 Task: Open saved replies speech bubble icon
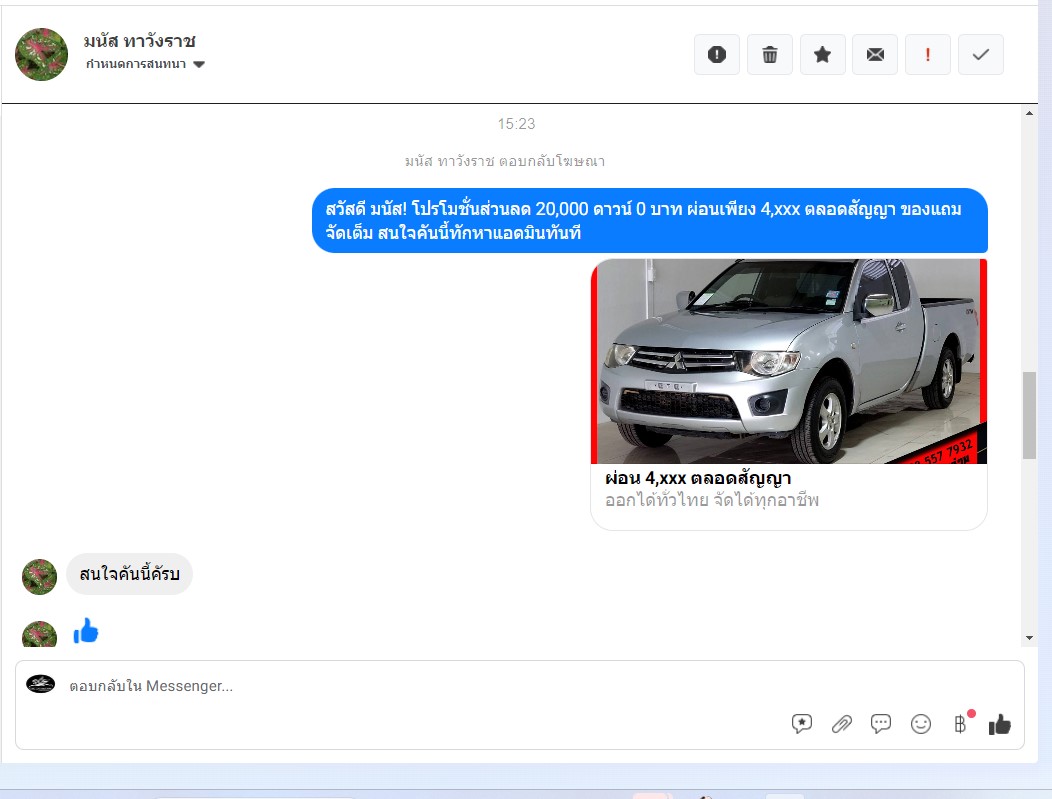[x=881, y=724]
